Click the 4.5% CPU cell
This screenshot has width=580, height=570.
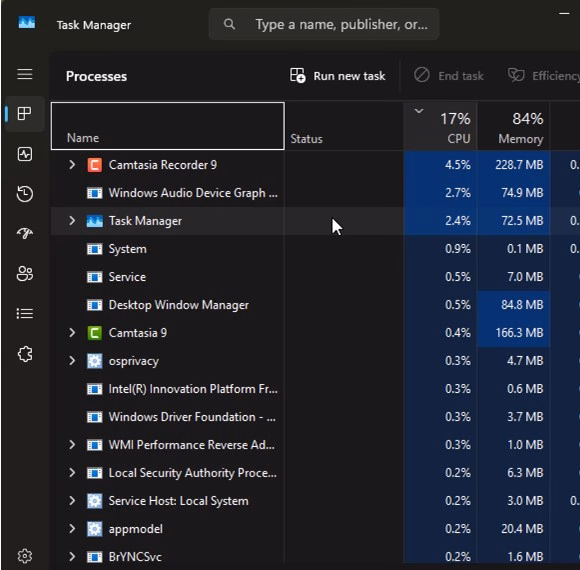(440, 165)
